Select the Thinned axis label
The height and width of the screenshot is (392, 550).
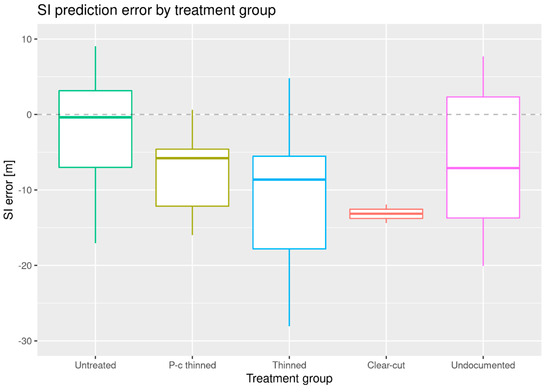tap(289, 365)
